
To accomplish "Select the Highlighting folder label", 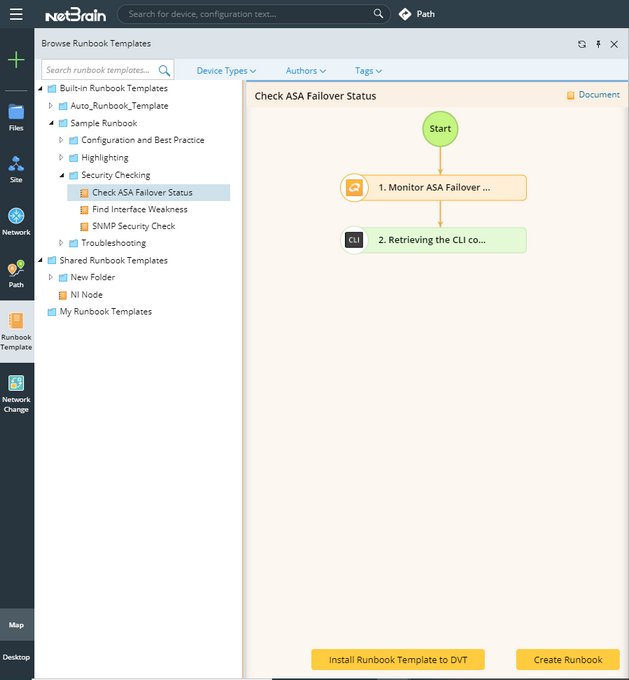I will click(x=105, y=157).
